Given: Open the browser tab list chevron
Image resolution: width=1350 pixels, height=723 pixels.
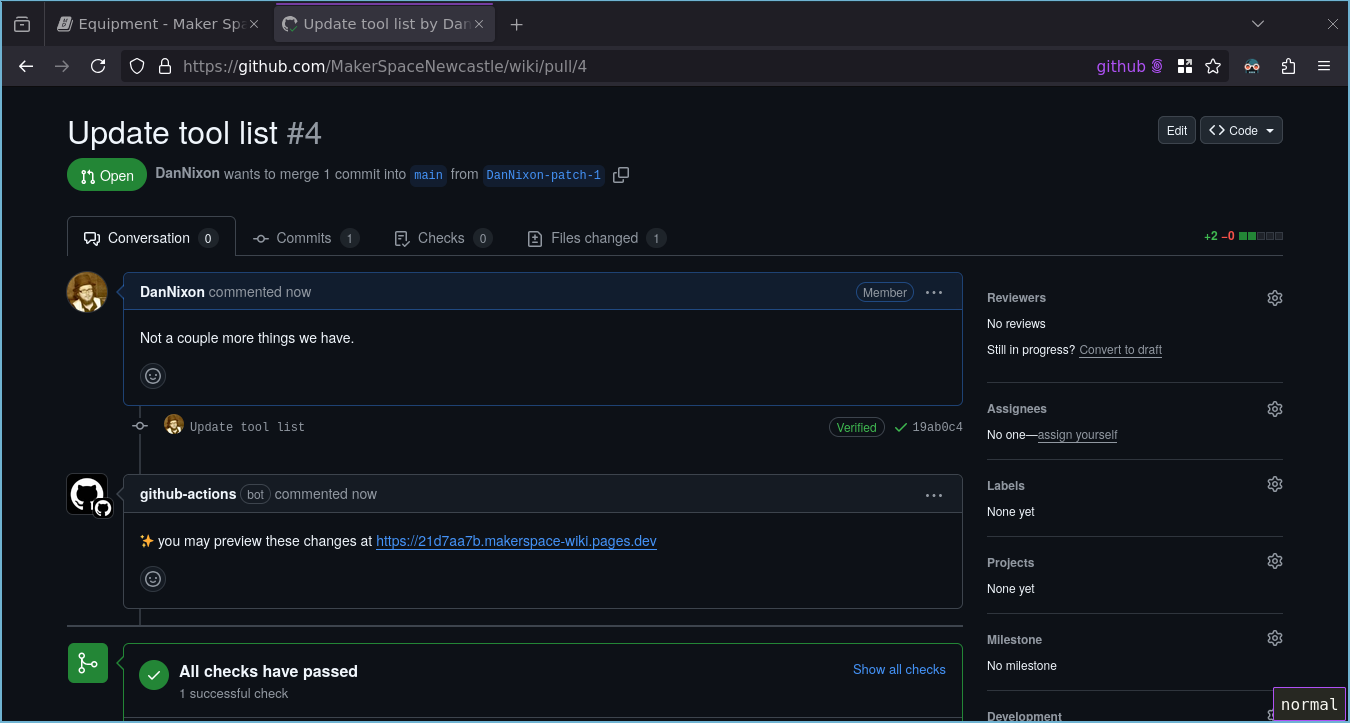Looking at the screenshot, I should 1257,23.
